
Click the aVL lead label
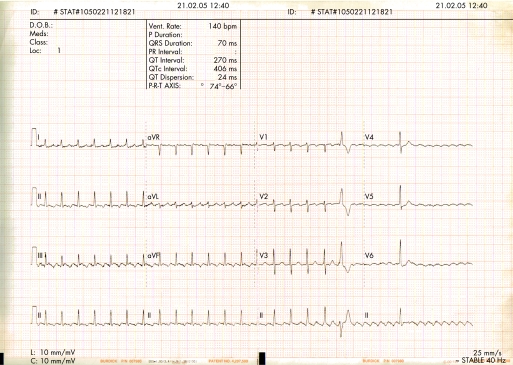coord(153,197)
